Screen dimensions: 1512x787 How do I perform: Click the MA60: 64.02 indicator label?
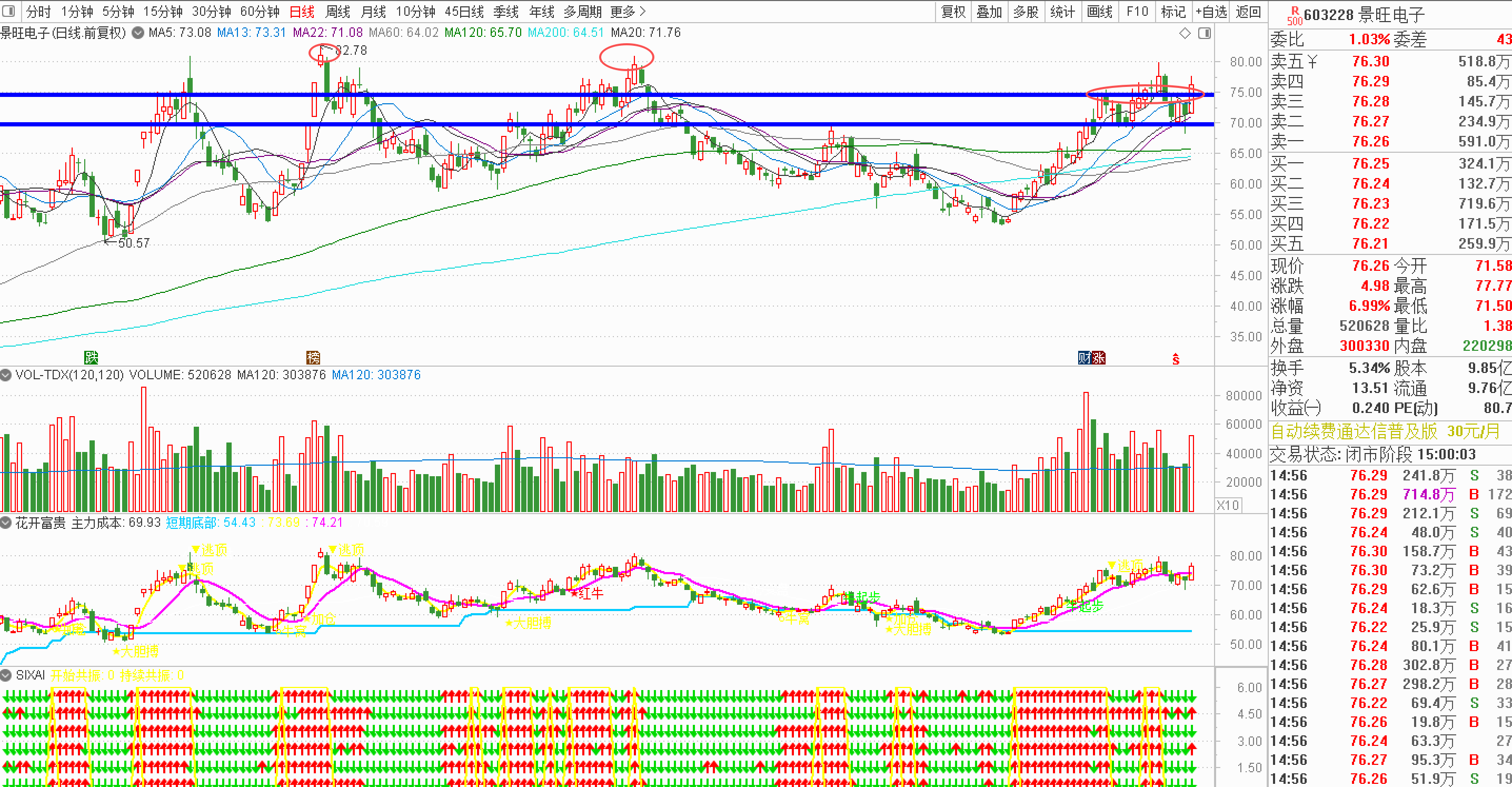(404, 33)
